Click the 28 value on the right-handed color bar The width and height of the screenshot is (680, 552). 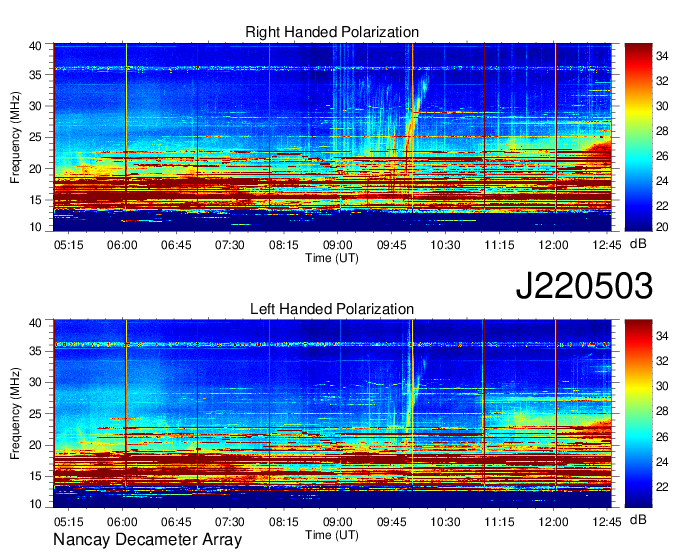tap(662, 131)
